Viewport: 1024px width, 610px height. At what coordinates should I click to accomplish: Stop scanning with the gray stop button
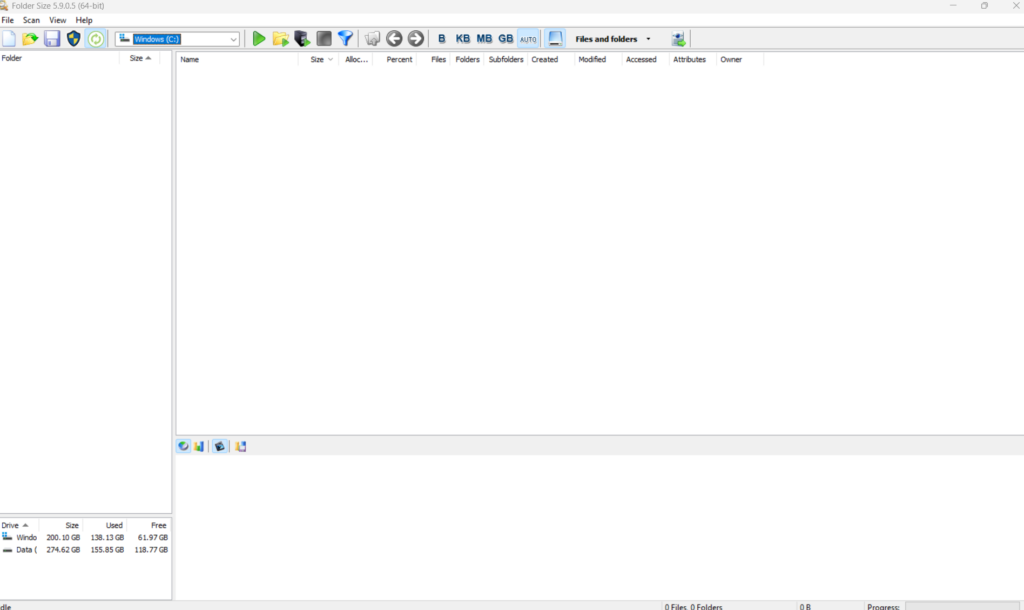324,39
